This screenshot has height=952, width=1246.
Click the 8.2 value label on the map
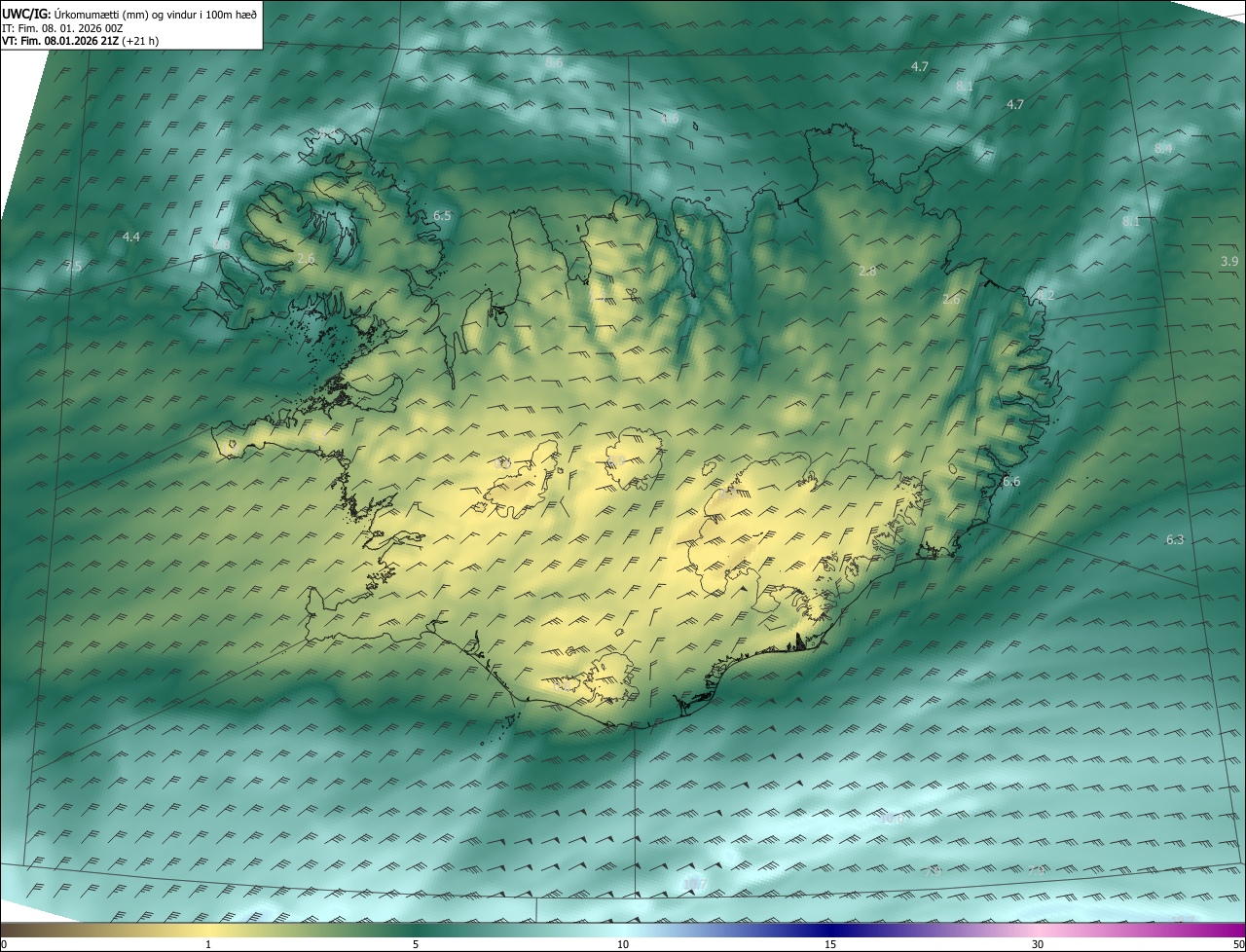[x=1045, y=294]
